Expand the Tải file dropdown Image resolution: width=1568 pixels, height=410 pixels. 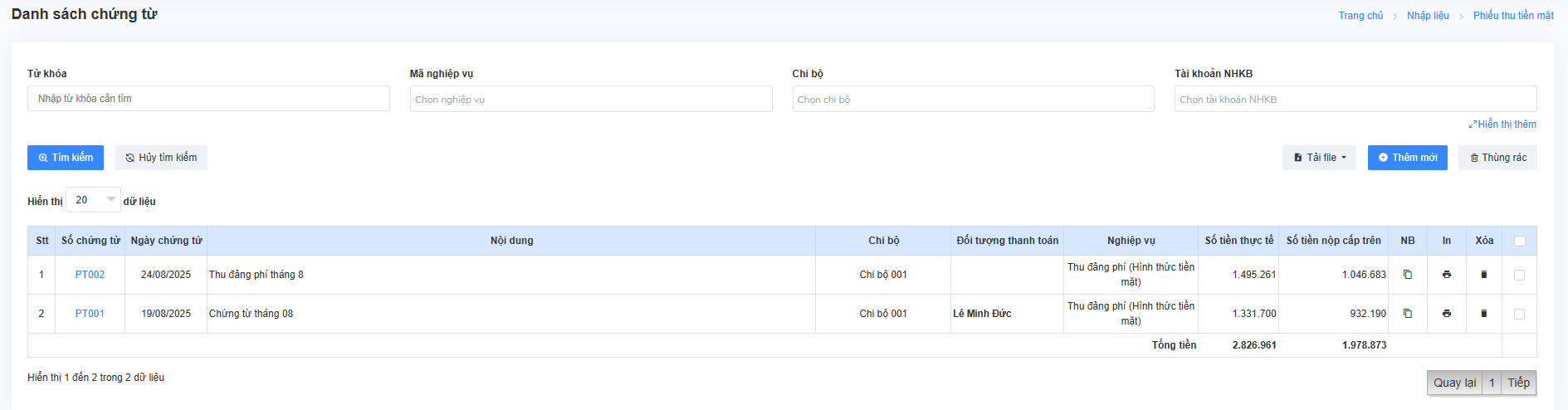[1319, 158]
